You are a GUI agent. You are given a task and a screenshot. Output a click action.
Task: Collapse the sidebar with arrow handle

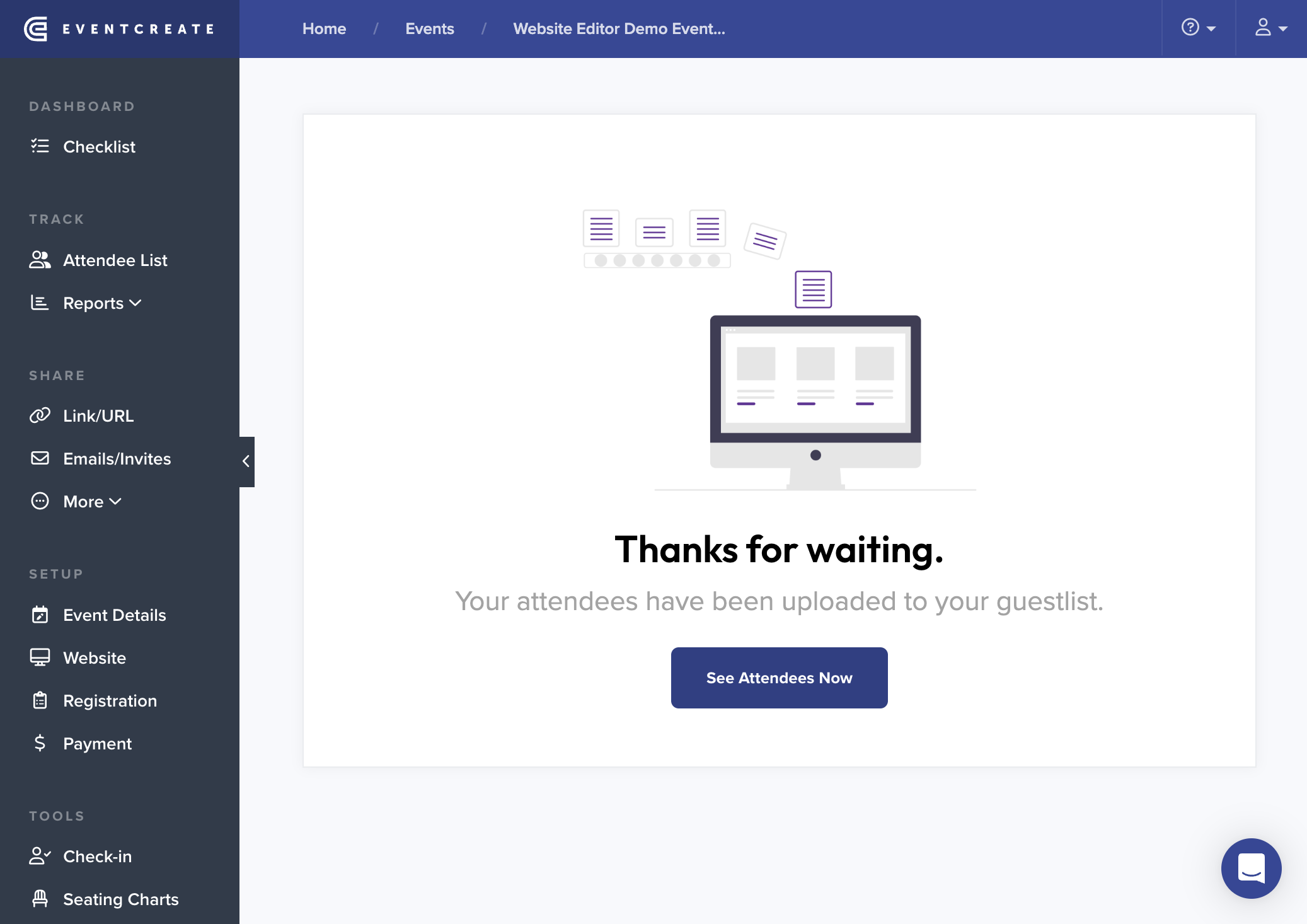[246, 461]
